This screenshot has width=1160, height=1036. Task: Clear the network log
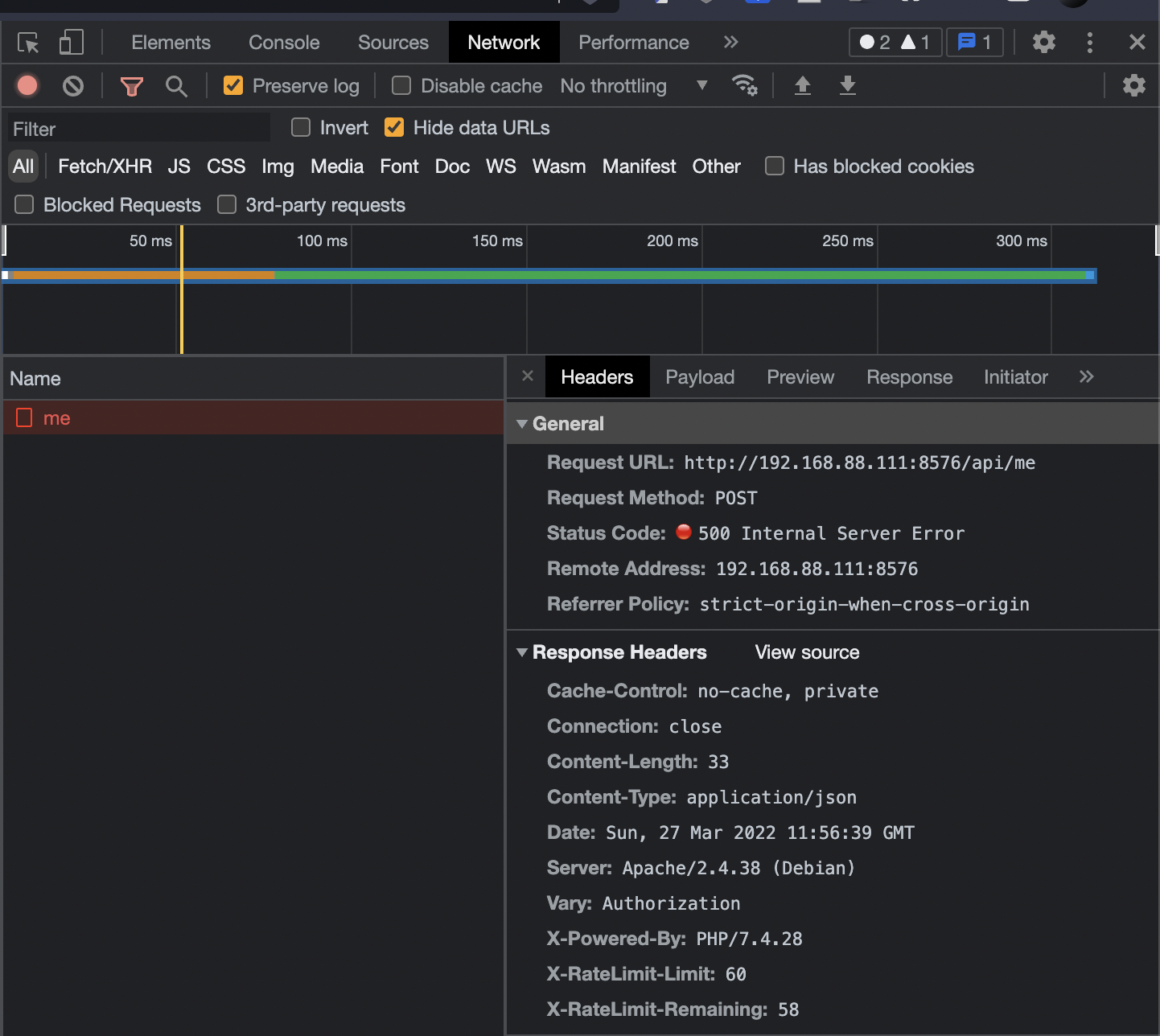[x=72, y=85]
